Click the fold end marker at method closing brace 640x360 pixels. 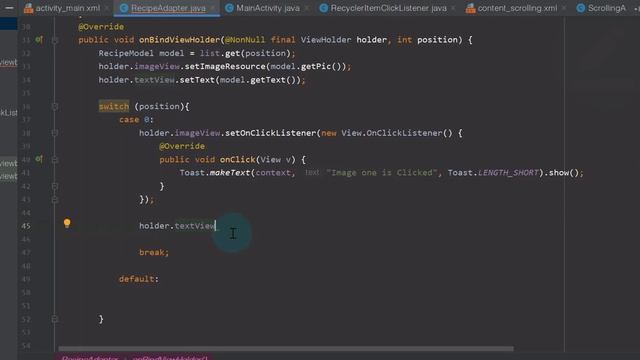(x=55, y=319)
